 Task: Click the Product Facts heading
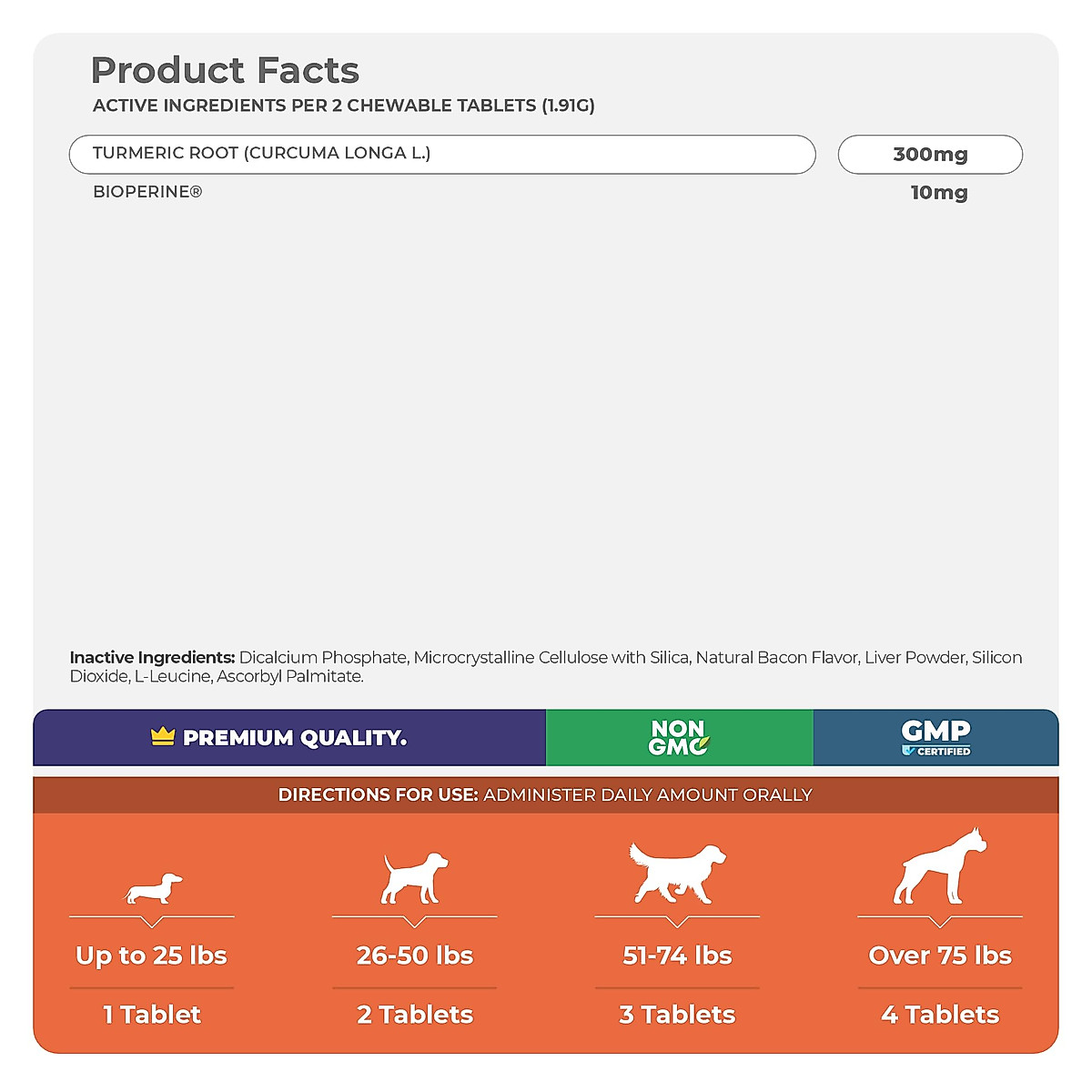225,70
